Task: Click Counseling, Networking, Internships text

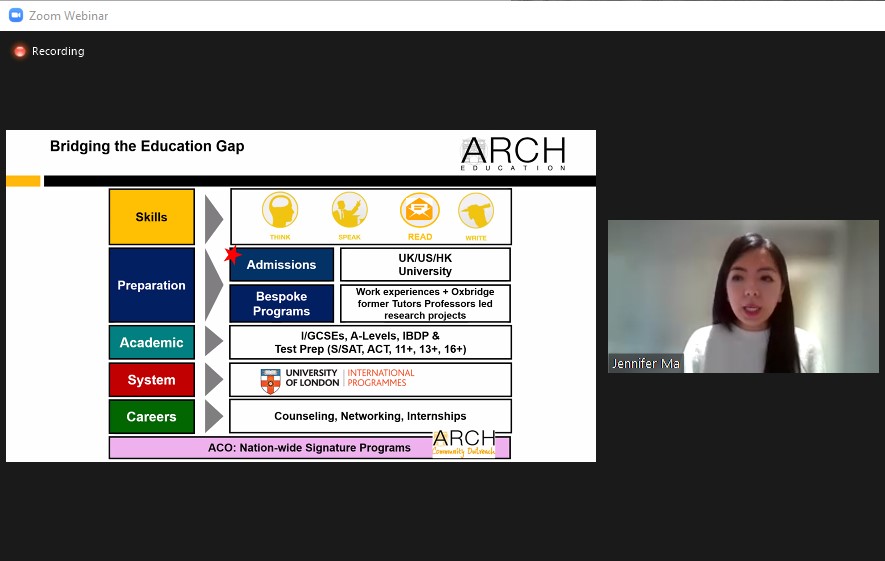Action: 370,417
